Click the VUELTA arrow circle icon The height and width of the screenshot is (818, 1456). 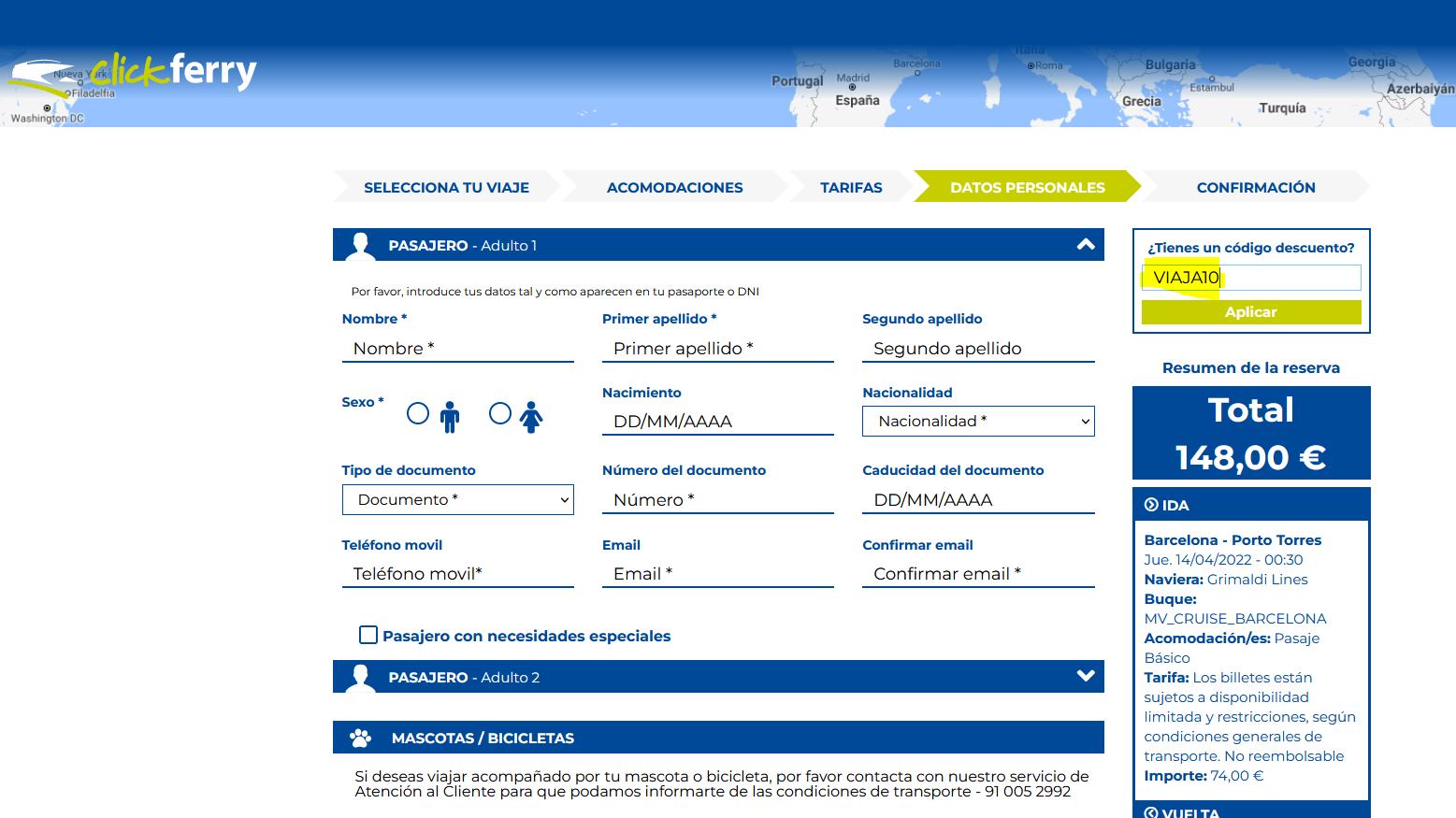pos(1151,812)
